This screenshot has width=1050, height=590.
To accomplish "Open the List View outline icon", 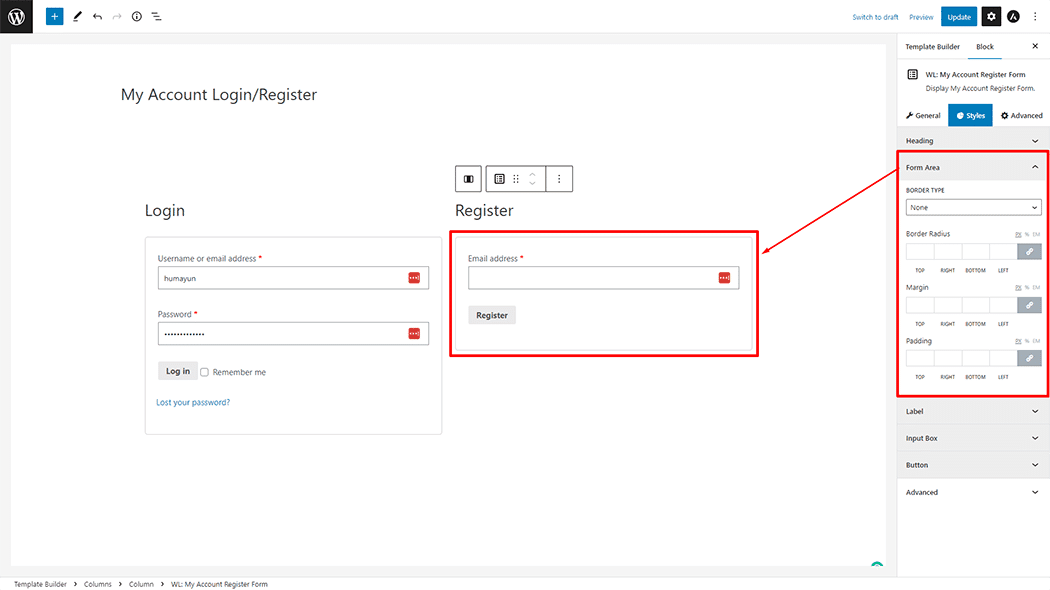I will point(157,16).
